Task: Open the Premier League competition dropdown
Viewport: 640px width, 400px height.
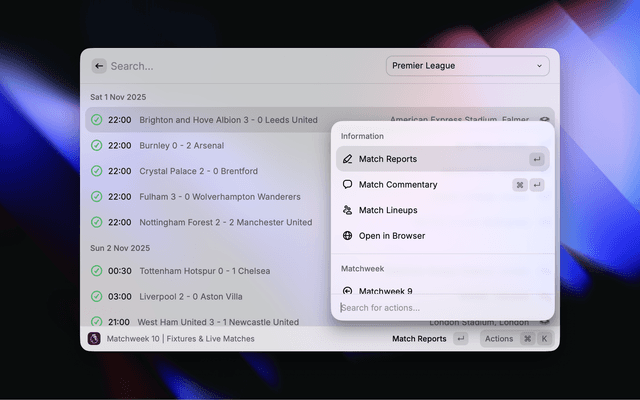Action: pos(468,66)
